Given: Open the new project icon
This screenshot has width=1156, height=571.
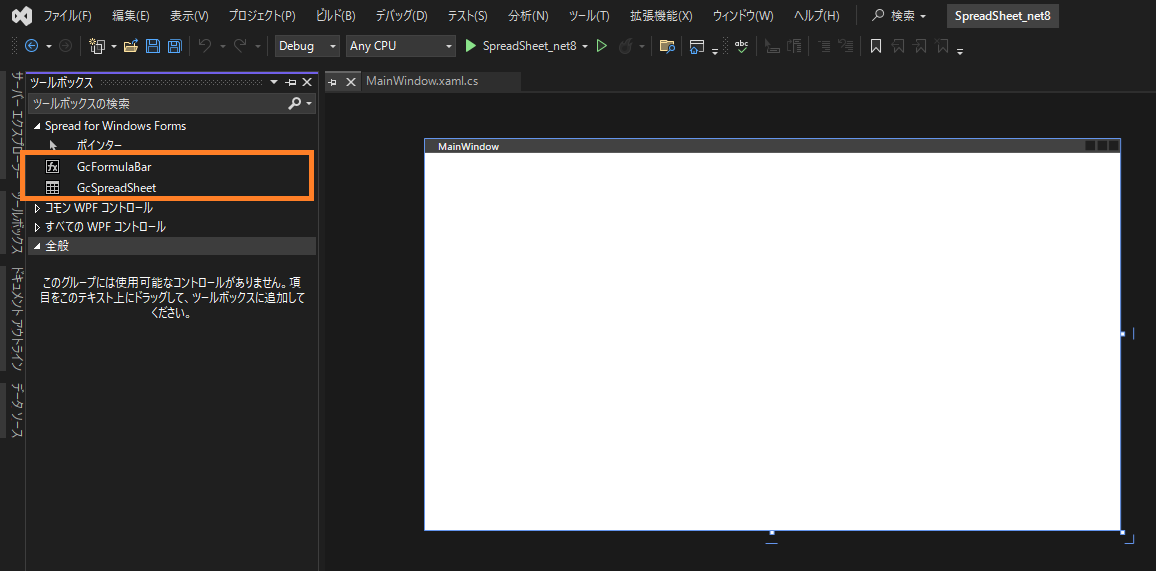Looking at the screenshot, I should coord(97,46).
